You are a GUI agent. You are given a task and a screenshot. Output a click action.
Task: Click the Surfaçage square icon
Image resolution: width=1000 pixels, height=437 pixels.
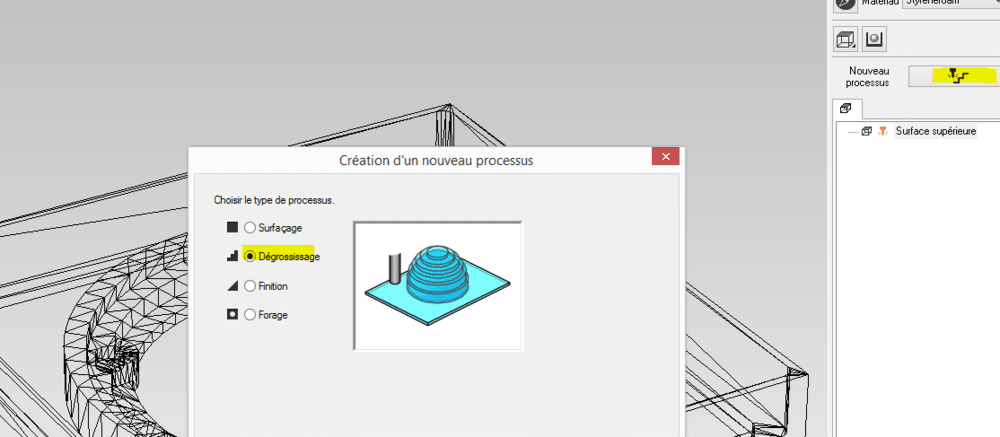pyautogui.click(x=232, y=226)
